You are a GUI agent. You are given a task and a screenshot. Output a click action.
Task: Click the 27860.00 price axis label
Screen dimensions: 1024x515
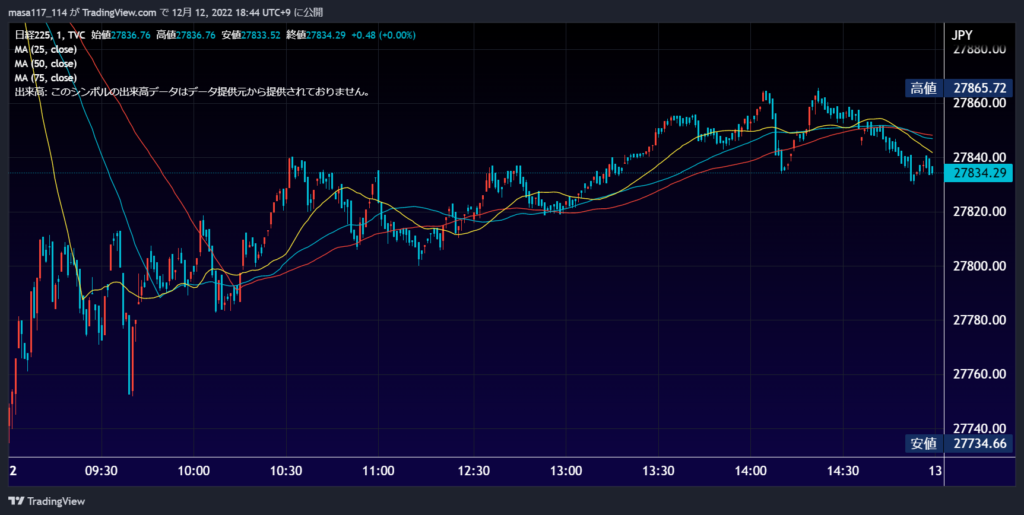coord(979,103)
